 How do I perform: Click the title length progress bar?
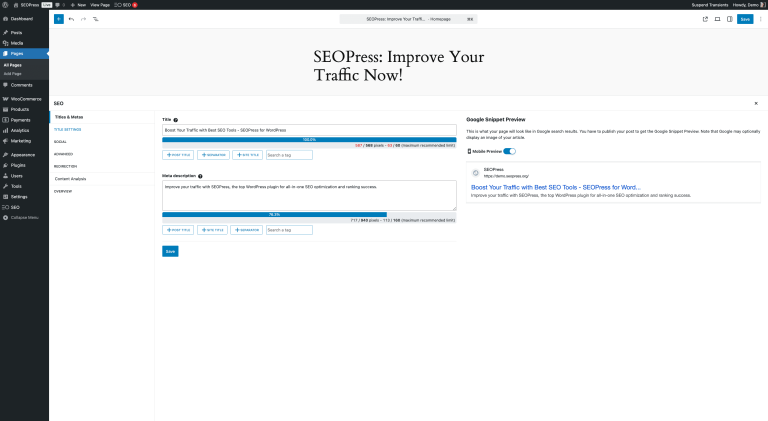point(309,140)
